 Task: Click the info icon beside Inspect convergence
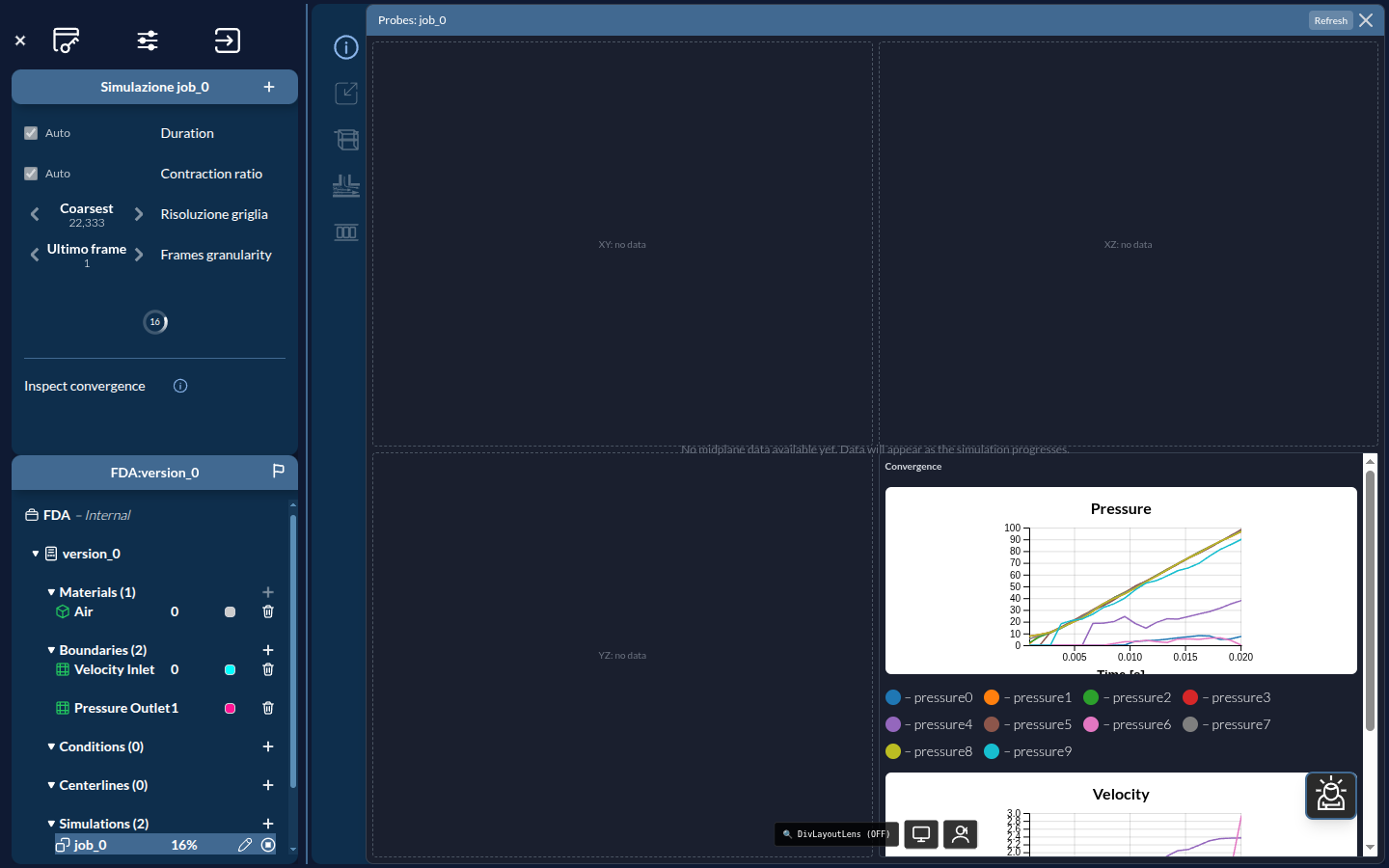(180, 386)
